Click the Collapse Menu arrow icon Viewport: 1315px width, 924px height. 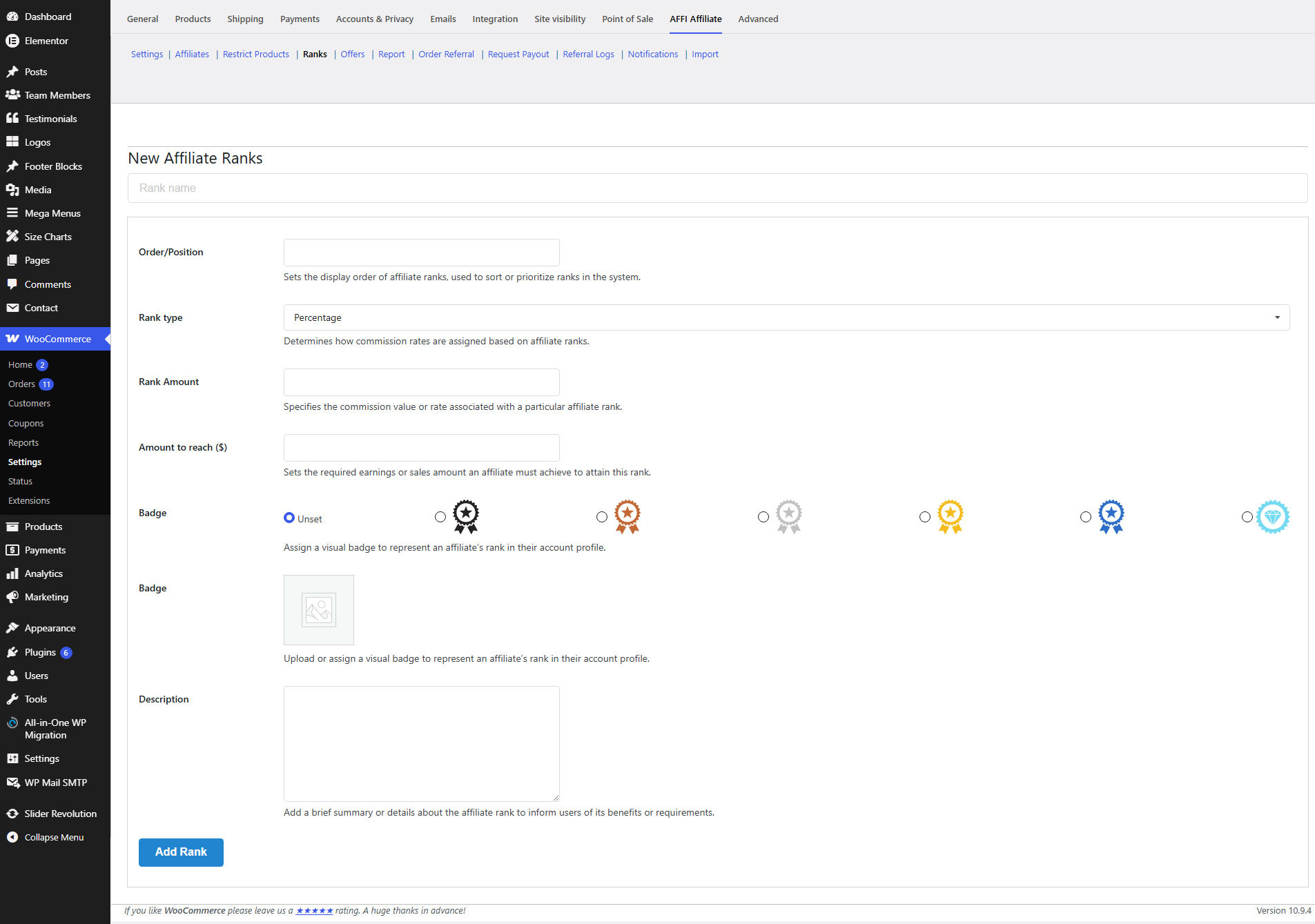tap(12, 837)
